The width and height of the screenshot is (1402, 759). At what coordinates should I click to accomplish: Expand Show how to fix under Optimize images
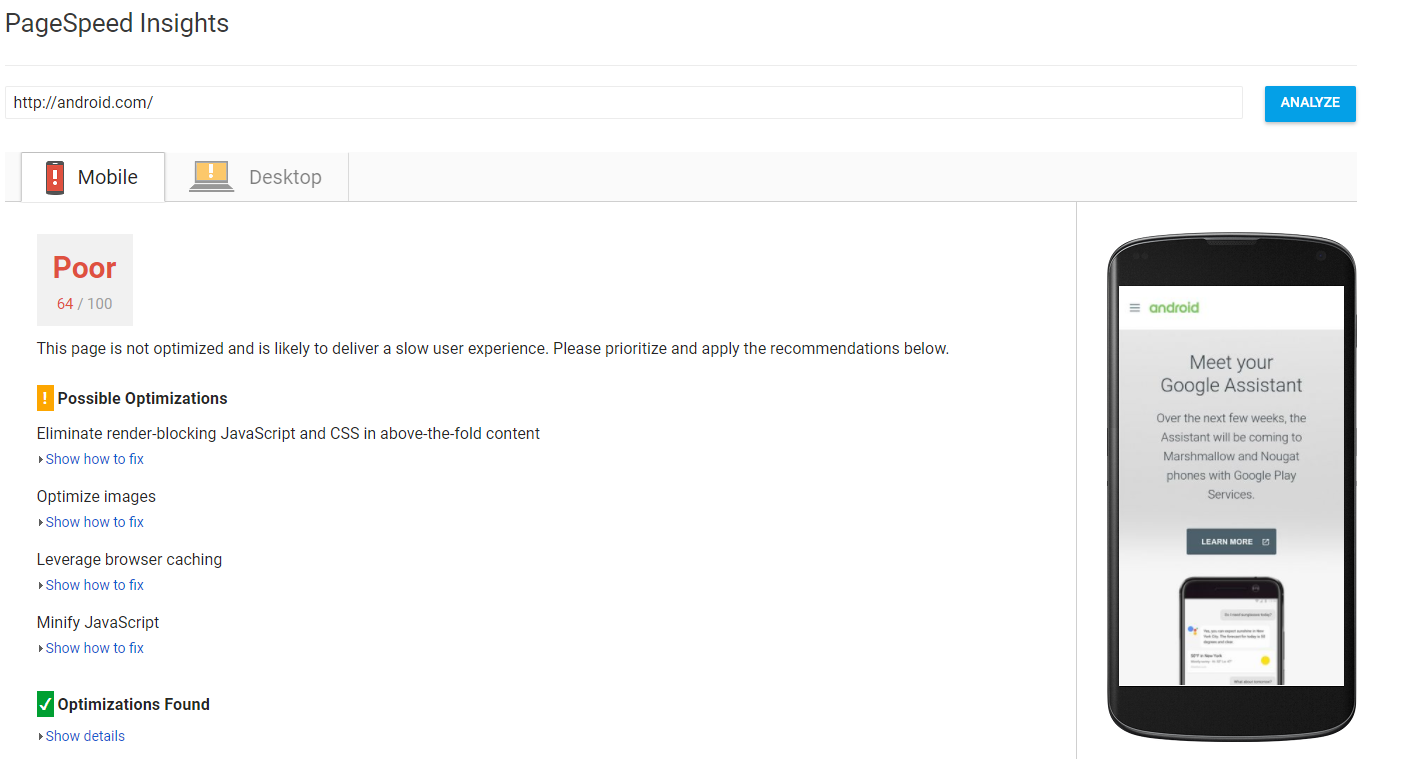(94, 522)
